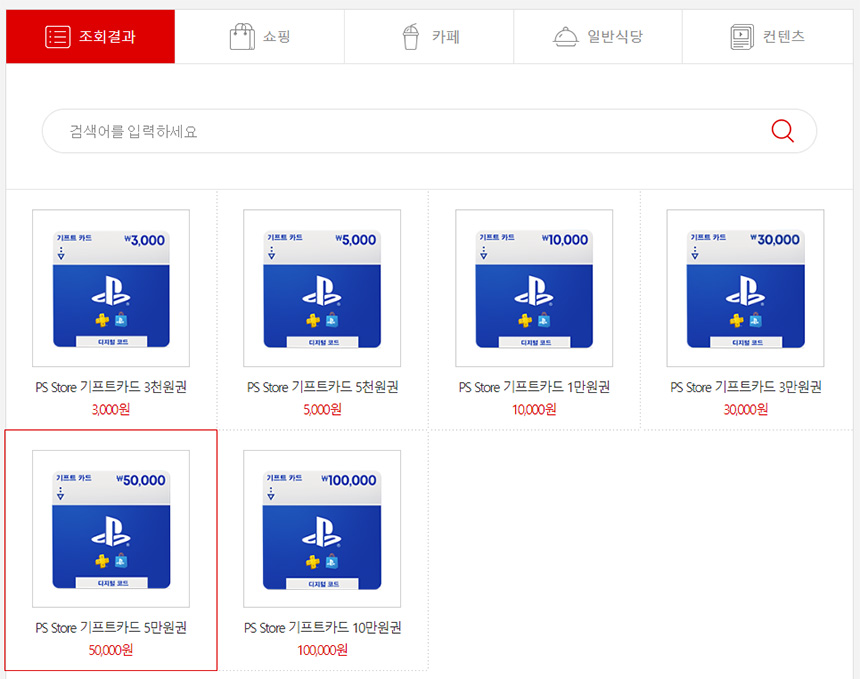This screenshot has height=679, width=860.
Task: Click the serving dish icon for 일반식당
Action: 565,37
